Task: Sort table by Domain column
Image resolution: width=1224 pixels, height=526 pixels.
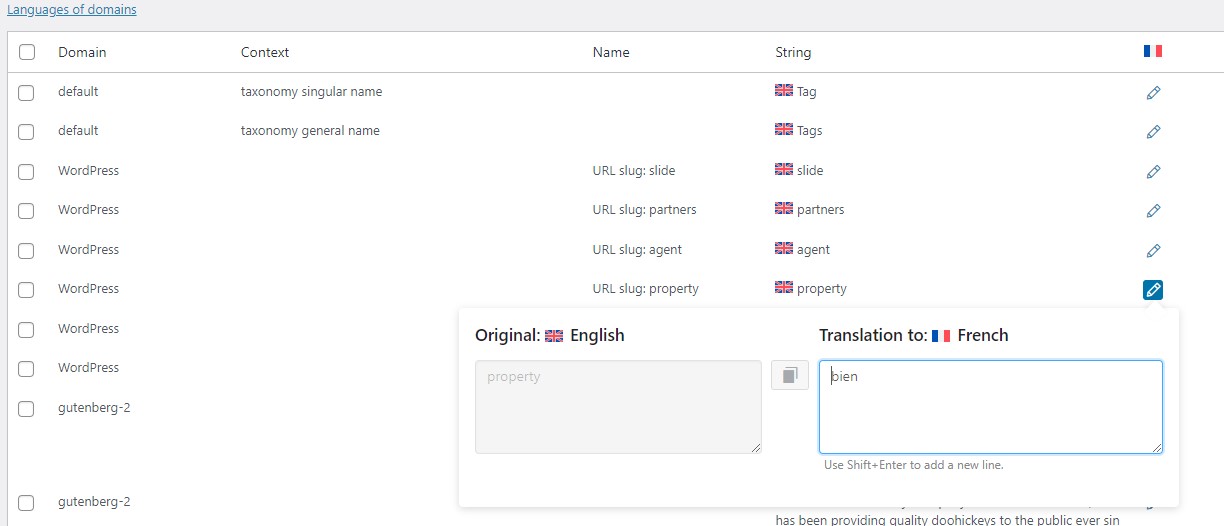Action: [82, 52]
